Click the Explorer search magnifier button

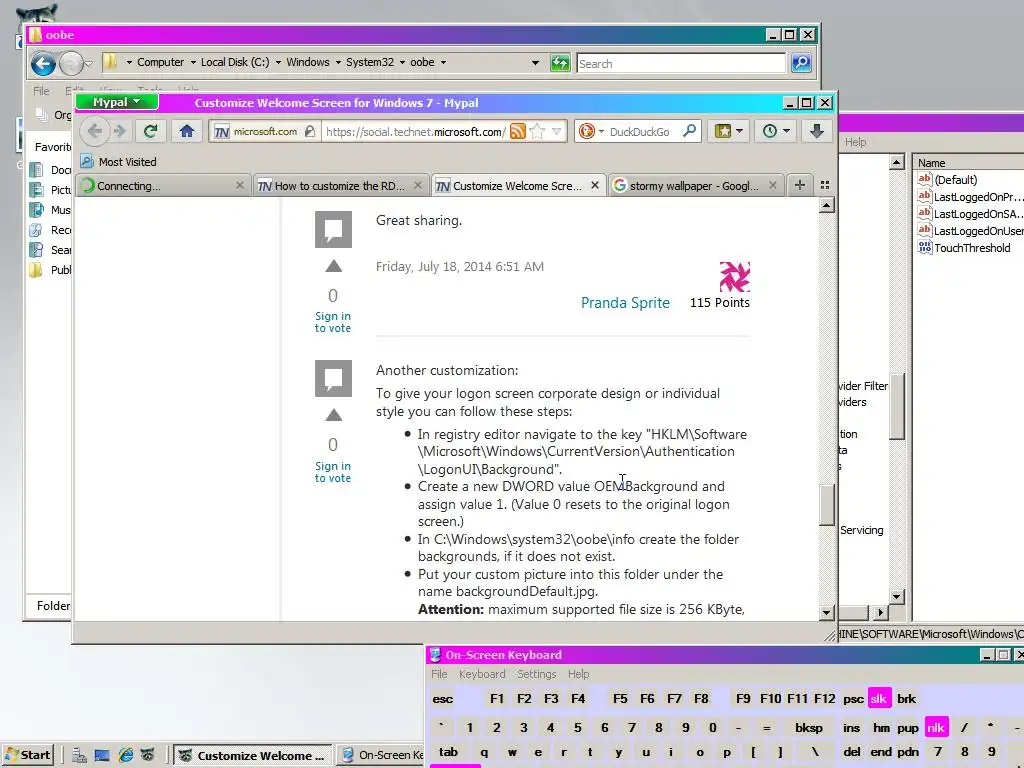(x=801, y=63)
